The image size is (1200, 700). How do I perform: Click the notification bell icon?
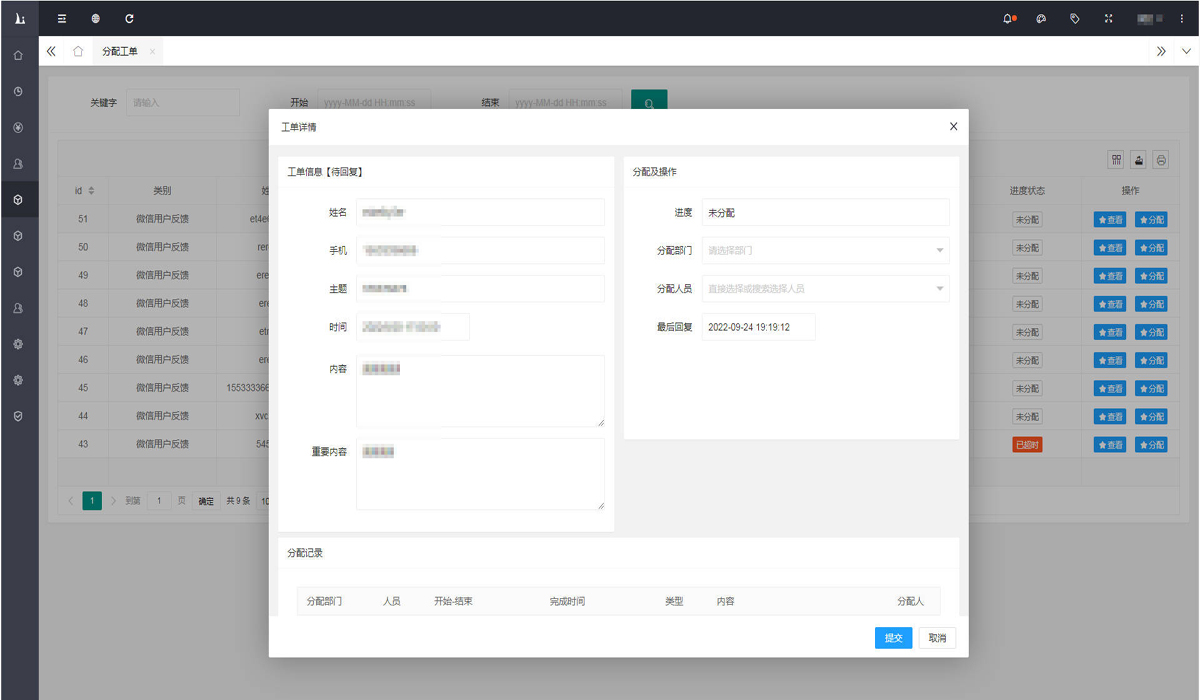pyautogui.click(x=1008, y=18)
